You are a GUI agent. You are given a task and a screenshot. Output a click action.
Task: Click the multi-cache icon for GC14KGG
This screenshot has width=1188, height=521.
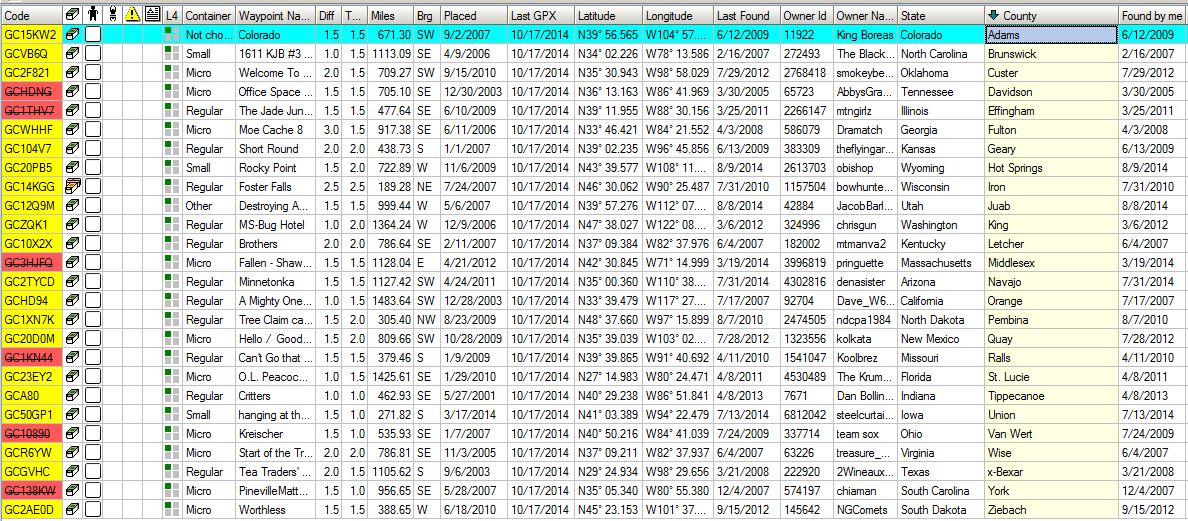[x=72, y=187]
